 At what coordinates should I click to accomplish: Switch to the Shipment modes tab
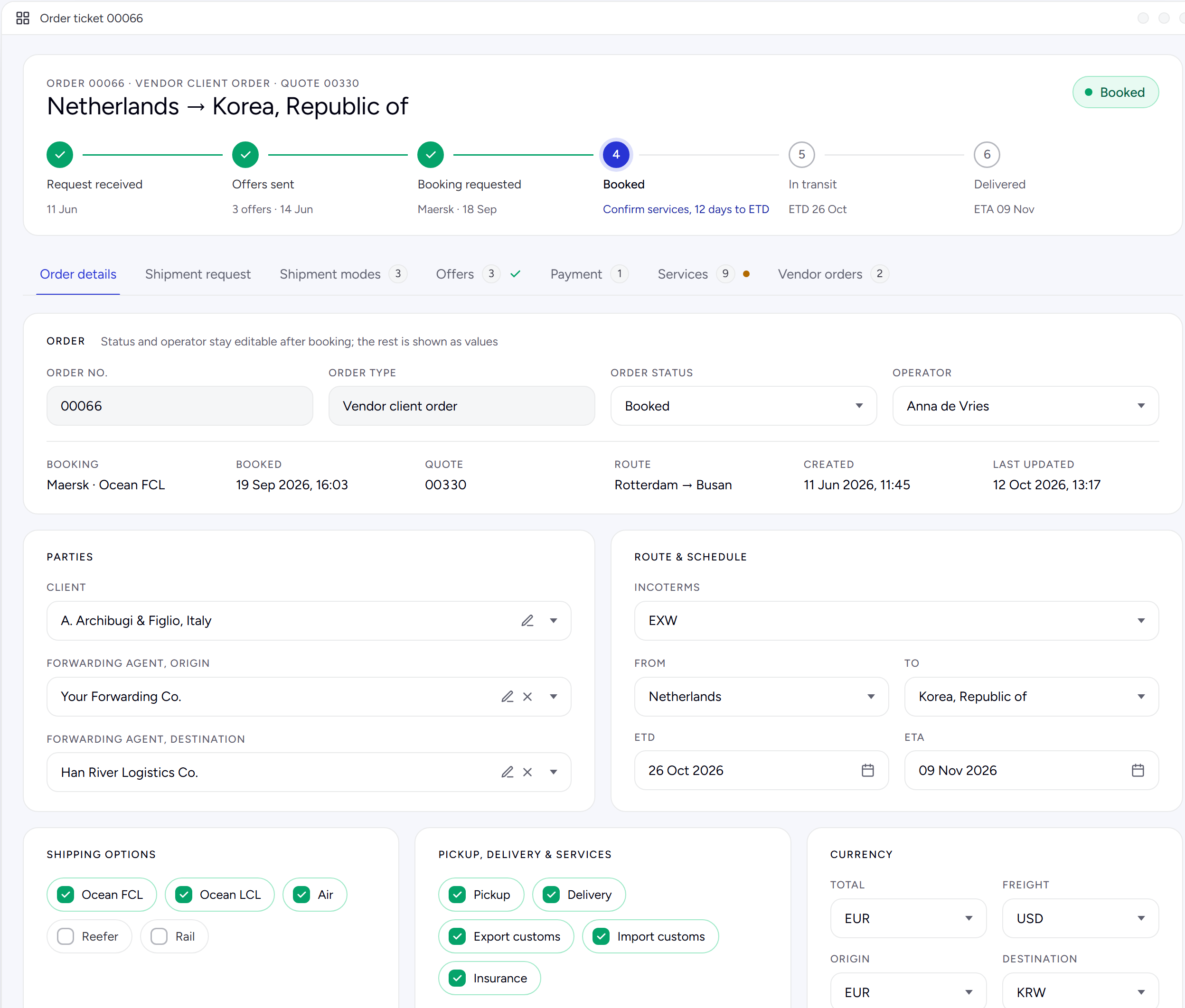point(343,274)
